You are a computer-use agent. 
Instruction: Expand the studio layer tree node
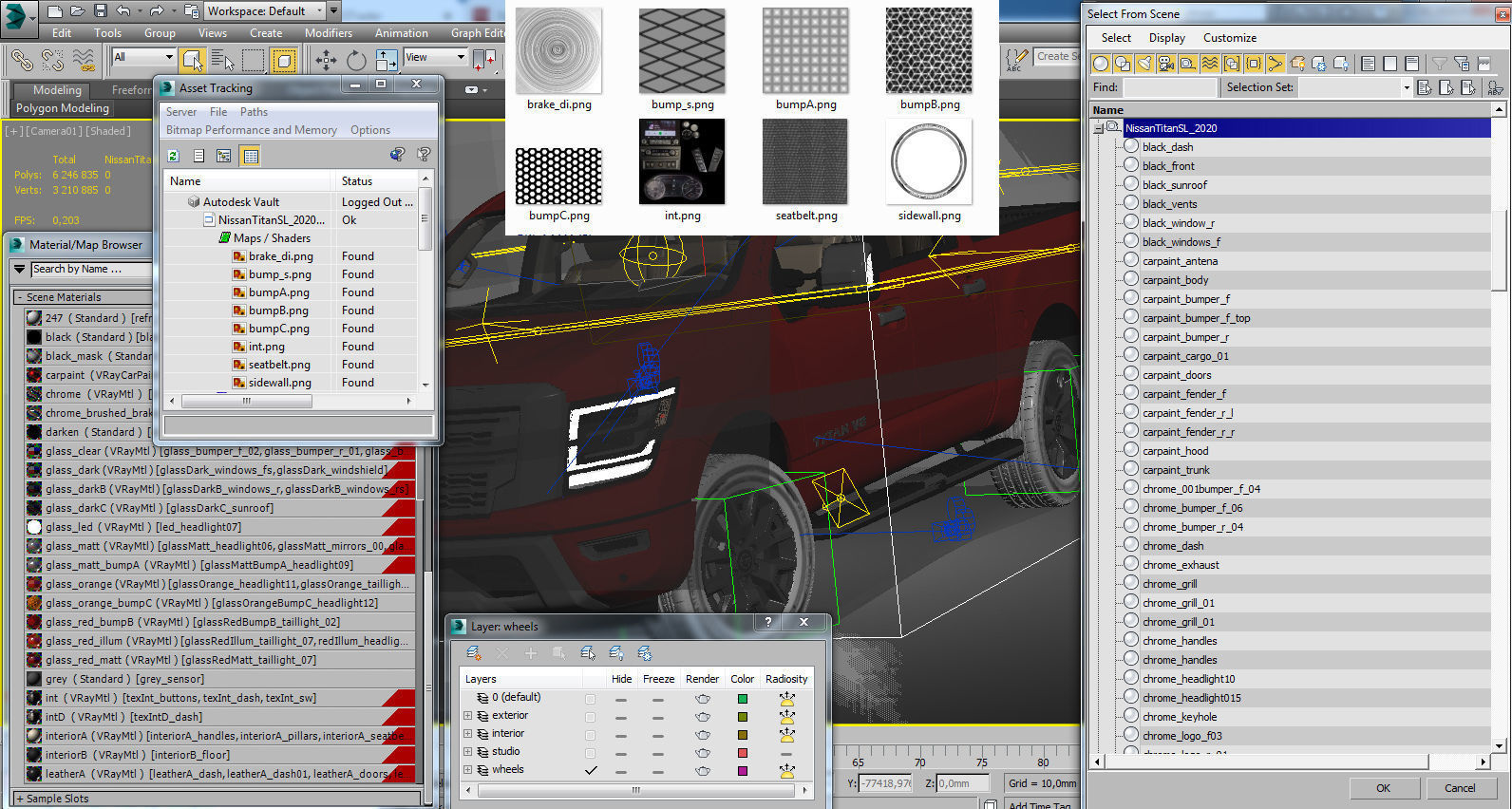pyautogui.click(x=467, y=752)
